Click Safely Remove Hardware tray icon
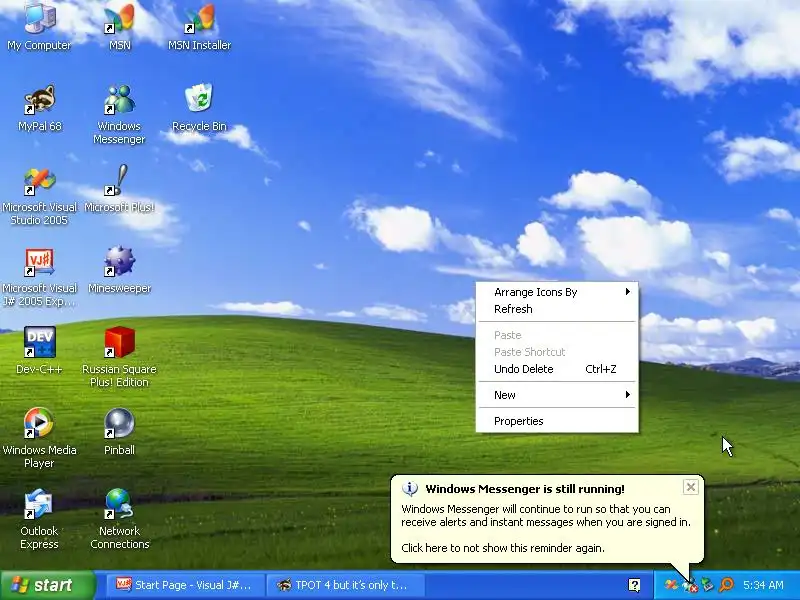 tap(708, 585)
